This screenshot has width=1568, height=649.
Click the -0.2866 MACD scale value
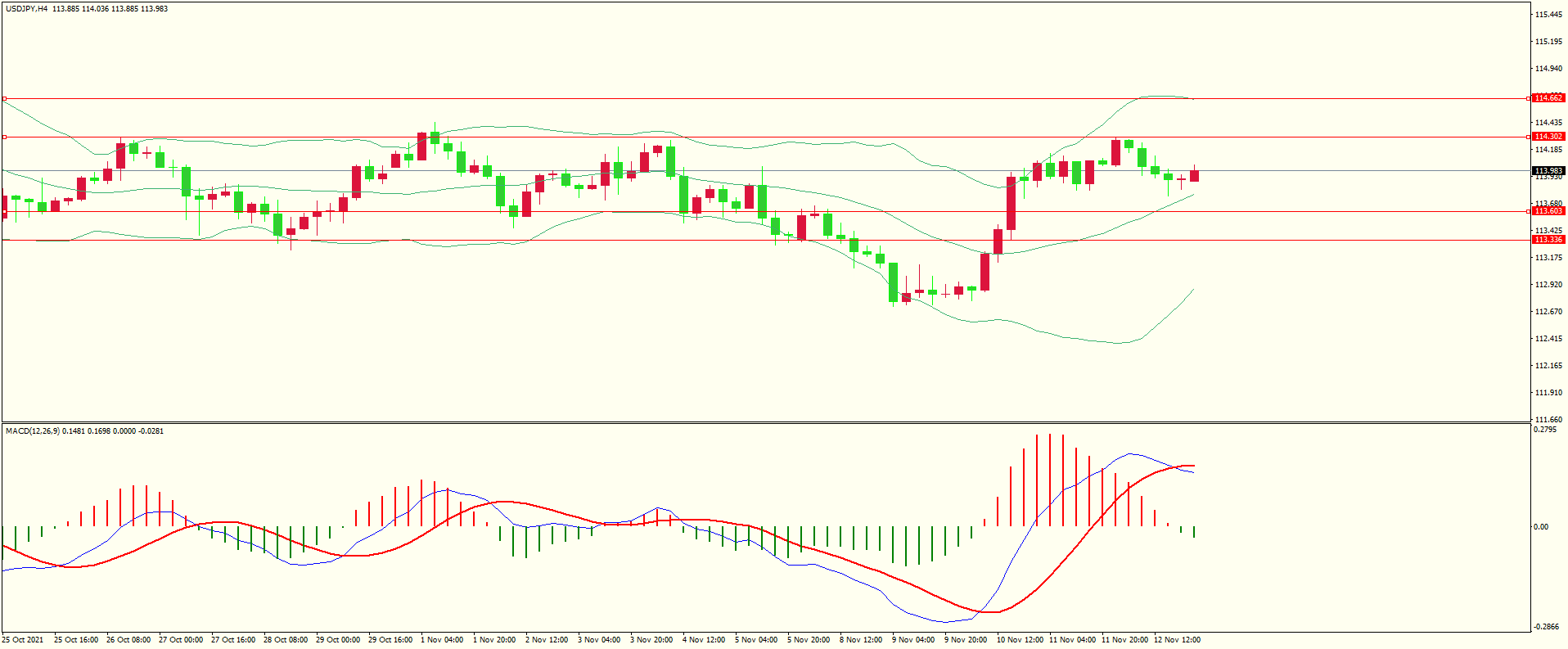1546,627
